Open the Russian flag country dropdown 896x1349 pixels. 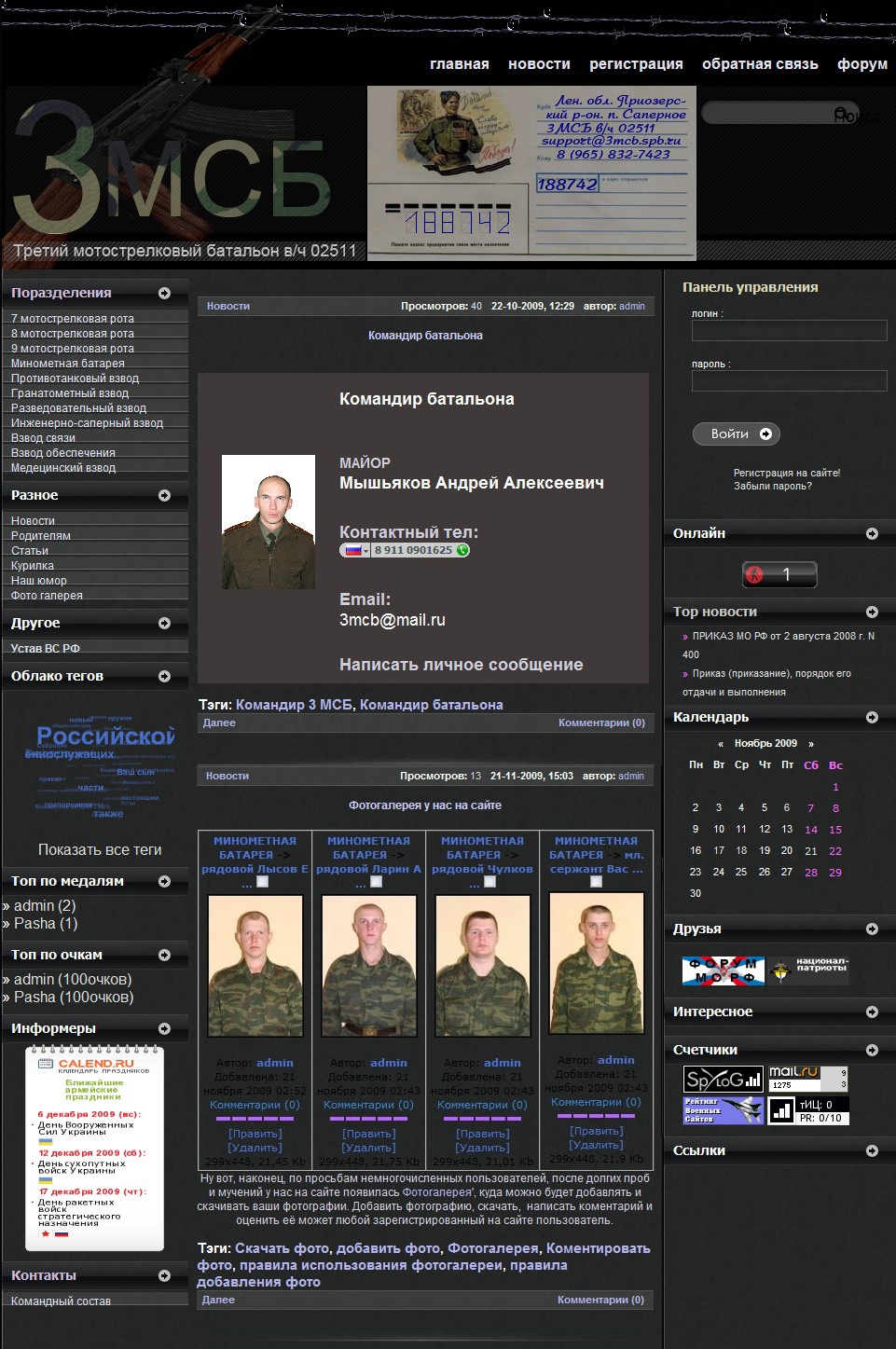355,550
